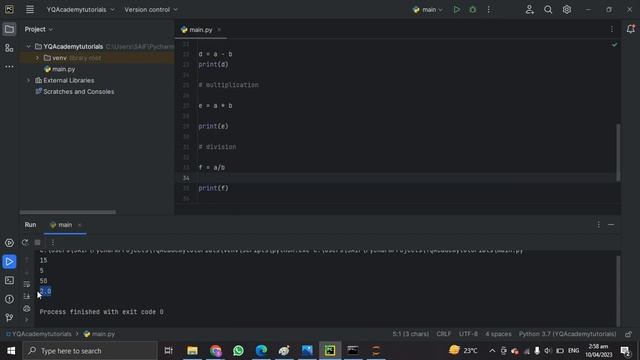The width and height of the screenshot is (640, 360).
Task: Click the project panel horizontal scrollbar
Action: click(68, 212)
